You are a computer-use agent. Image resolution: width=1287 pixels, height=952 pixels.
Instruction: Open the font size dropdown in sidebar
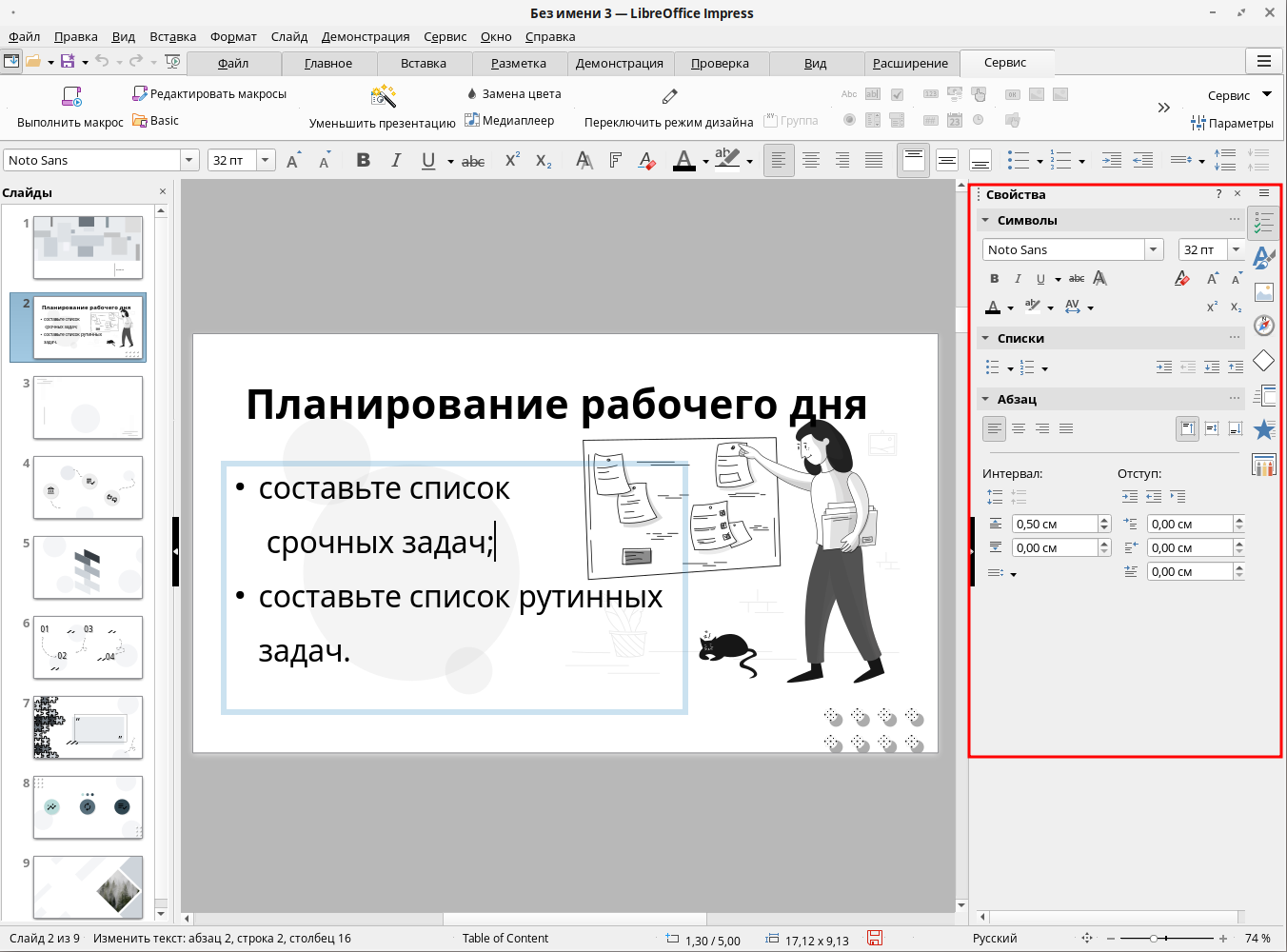[1236, 249]
